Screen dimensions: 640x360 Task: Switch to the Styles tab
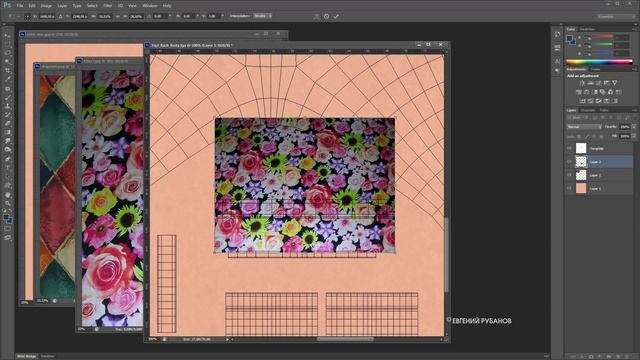596,69
